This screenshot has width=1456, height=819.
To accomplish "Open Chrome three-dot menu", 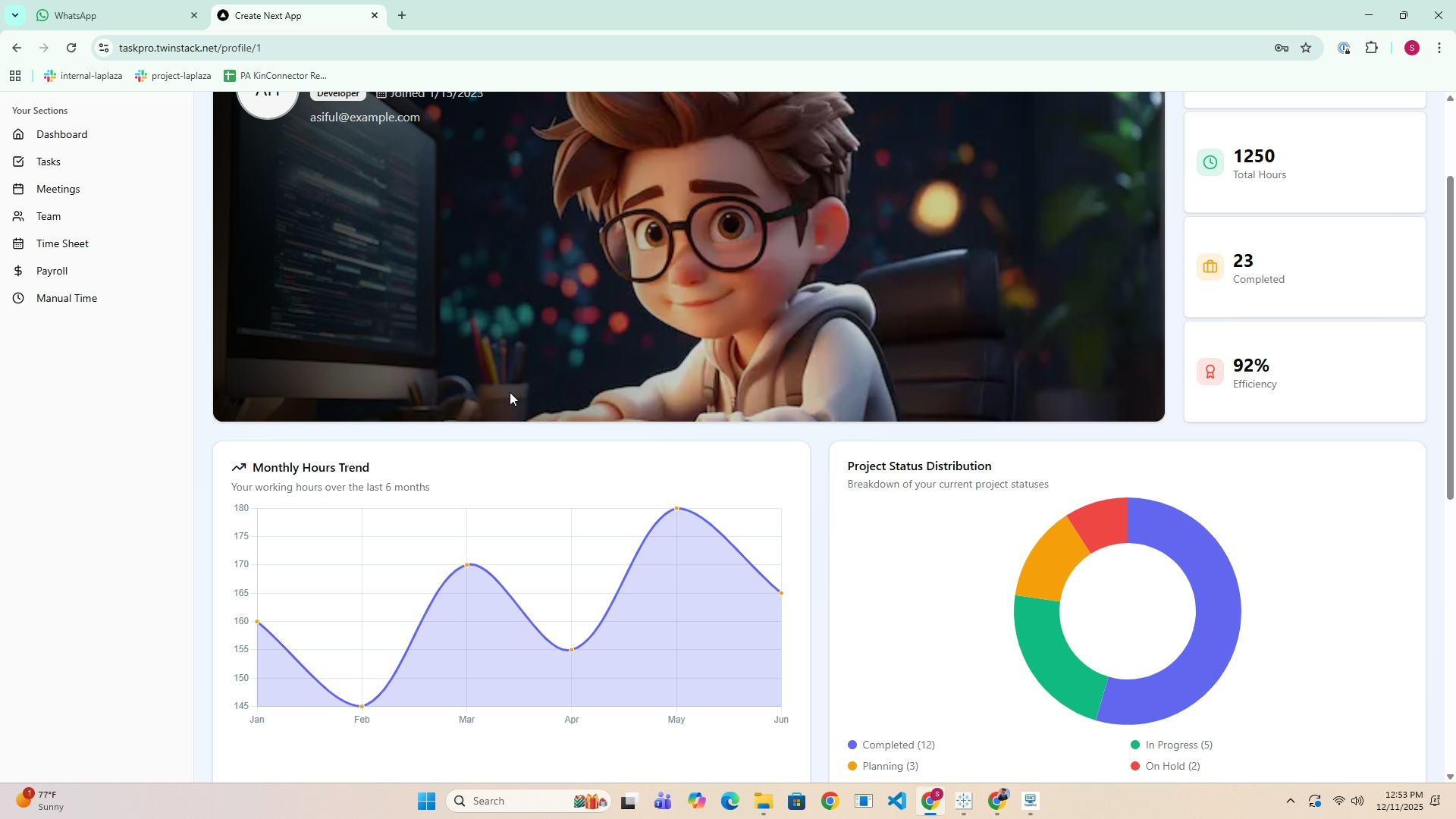I will (1439, 48).
